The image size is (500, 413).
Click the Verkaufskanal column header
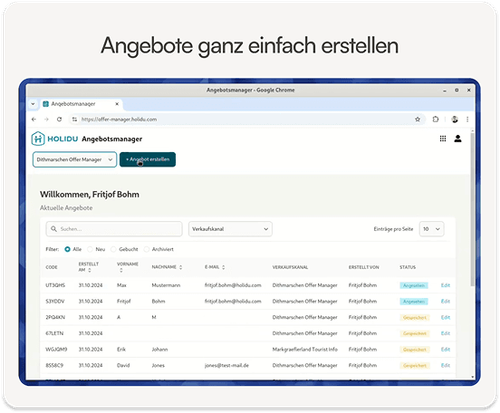290,267
